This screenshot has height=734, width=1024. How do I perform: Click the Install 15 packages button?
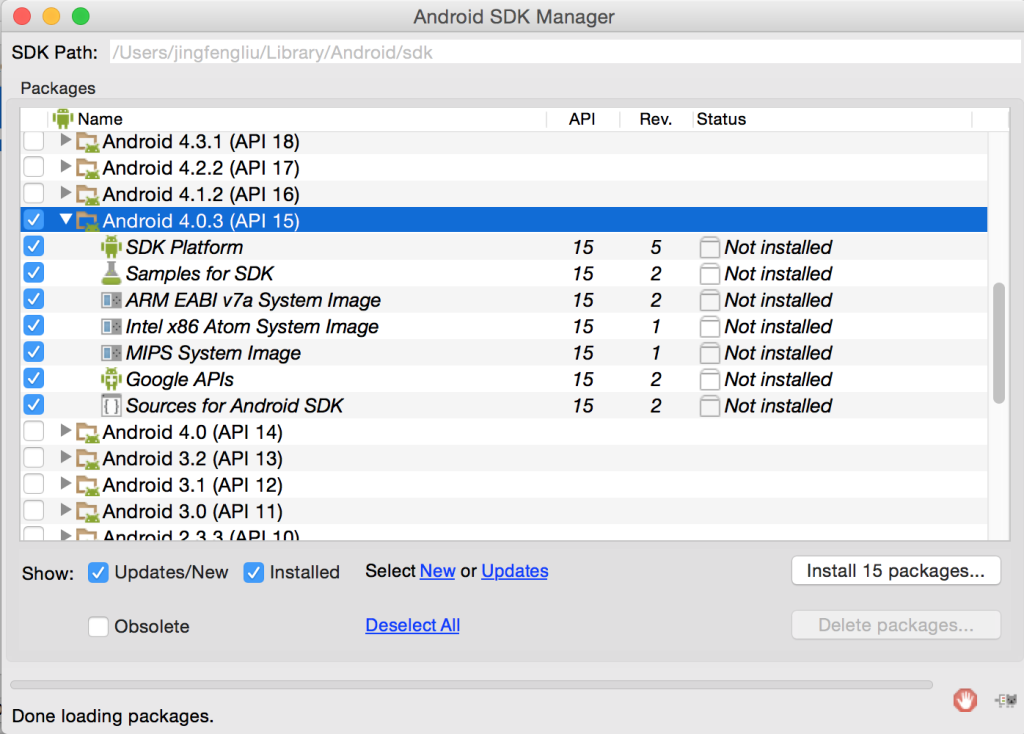[x=895, y=571]
